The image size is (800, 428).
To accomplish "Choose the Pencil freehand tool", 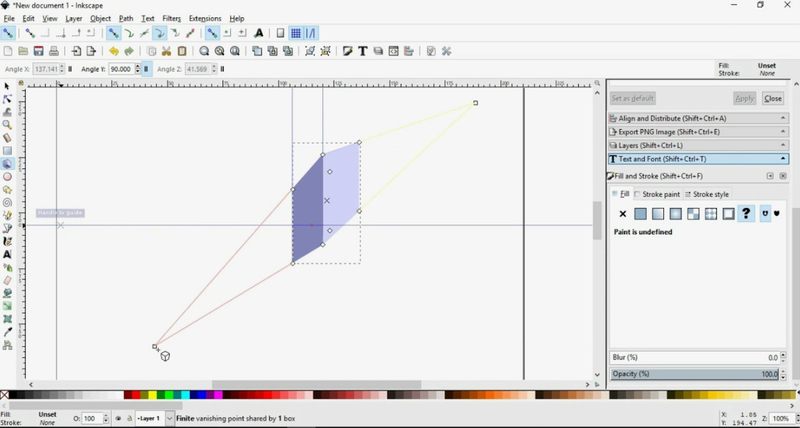I will click(x=7, y=215).
